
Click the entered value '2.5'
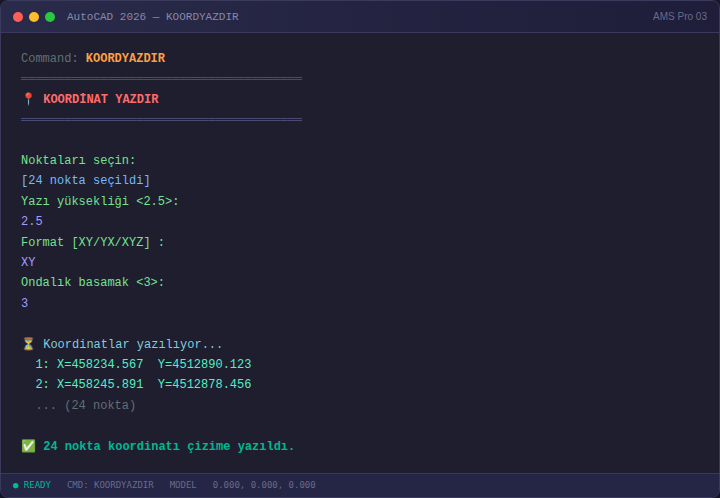click(32, 221)
